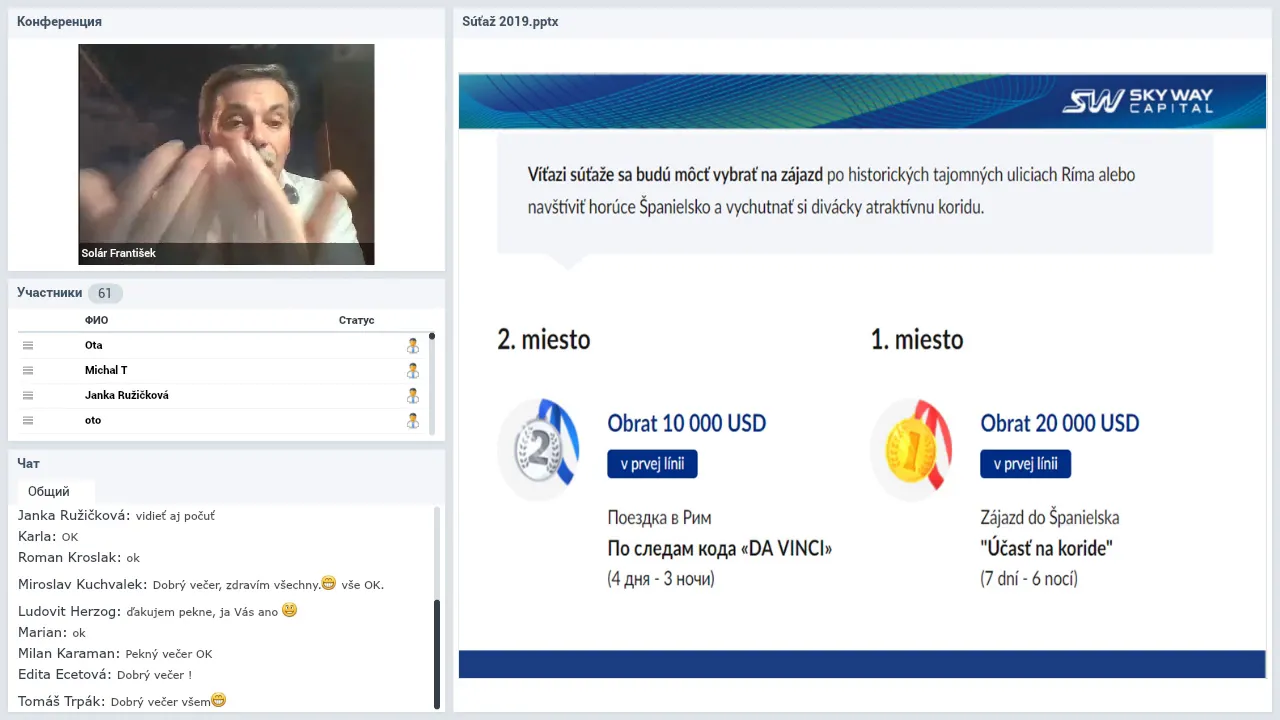
Task: Click '(7 dní - 6 nocí)' slide text
Action: [1029, 578]
